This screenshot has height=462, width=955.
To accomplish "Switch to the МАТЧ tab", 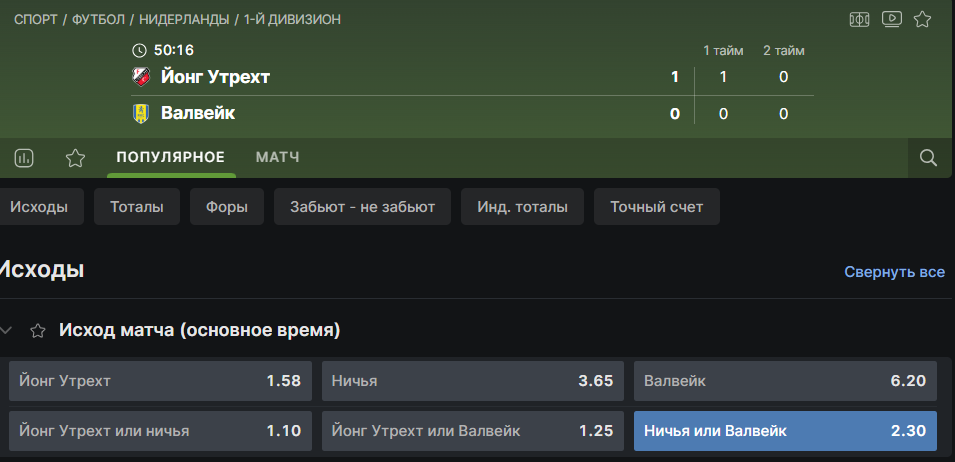I will 277,157.
